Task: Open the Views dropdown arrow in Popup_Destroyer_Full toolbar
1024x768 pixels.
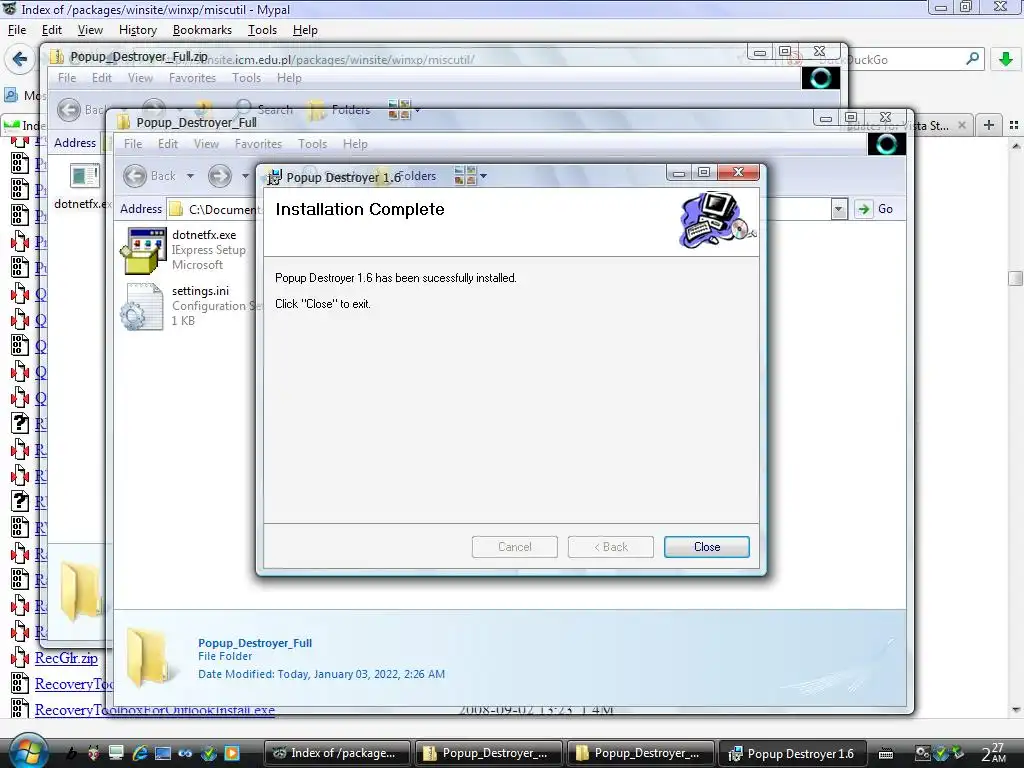Action: (x=483, y=176)
